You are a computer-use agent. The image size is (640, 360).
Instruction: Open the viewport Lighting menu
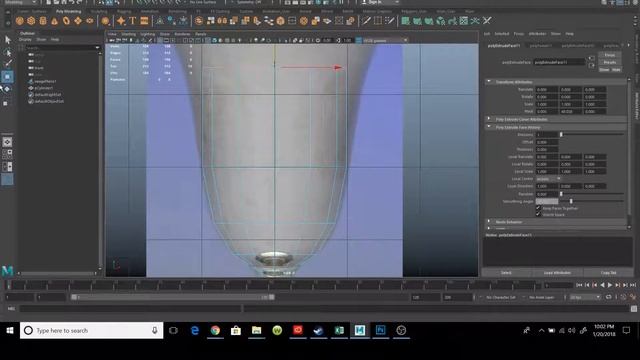tap(148, 34)
